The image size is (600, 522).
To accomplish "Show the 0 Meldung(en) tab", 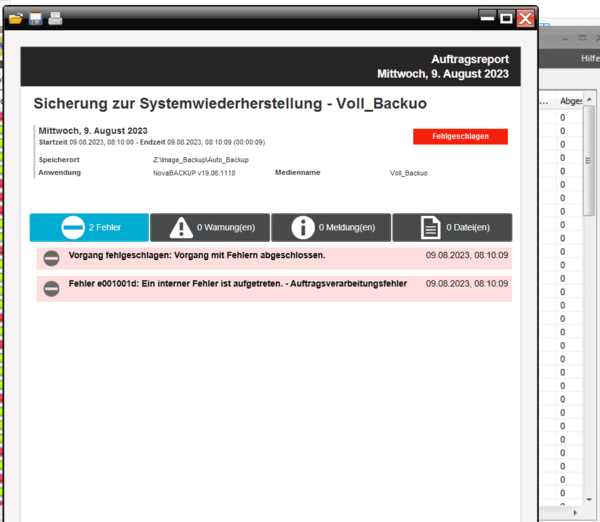I will click(x=331, y=227).
